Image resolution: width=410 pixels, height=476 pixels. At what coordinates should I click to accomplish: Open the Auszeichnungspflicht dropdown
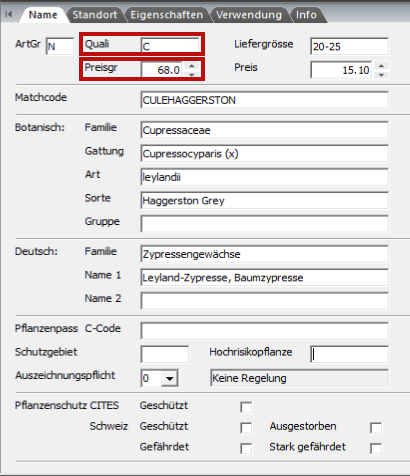(170, 378)
